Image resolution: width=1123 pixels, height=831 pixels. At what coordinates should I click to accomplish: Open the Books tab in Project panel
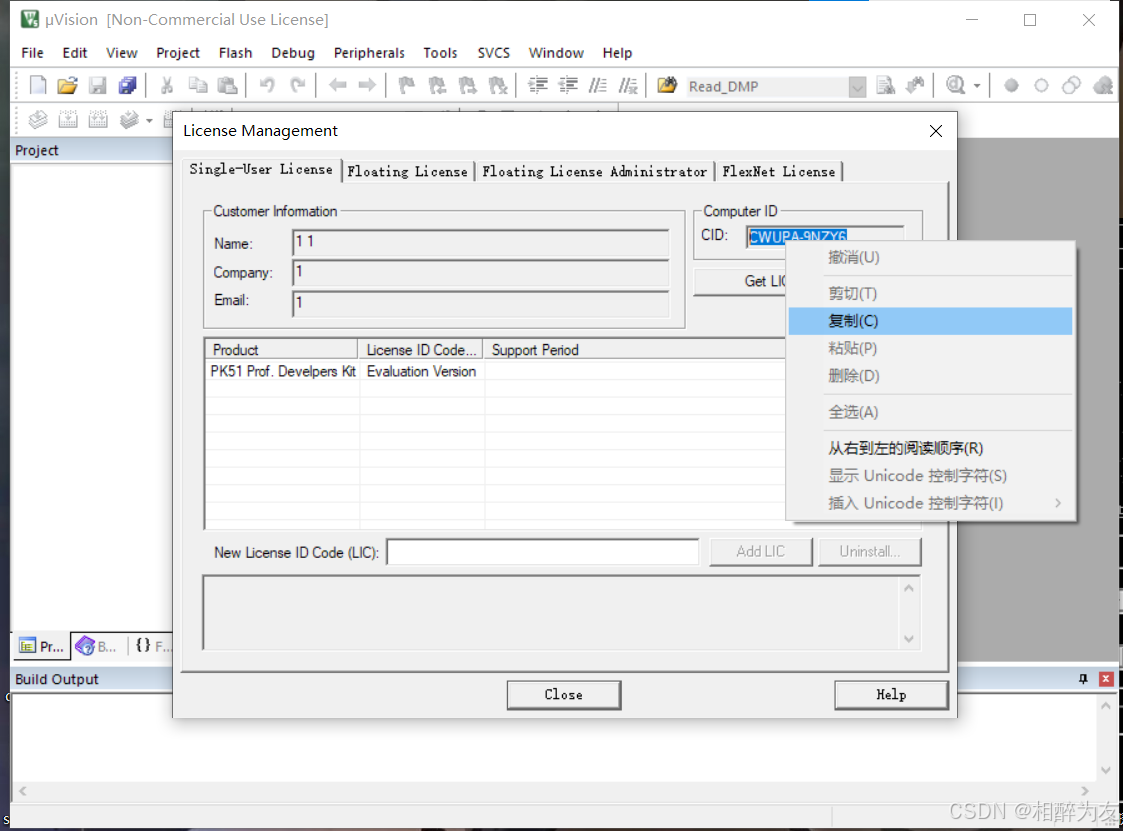[97, 646]
